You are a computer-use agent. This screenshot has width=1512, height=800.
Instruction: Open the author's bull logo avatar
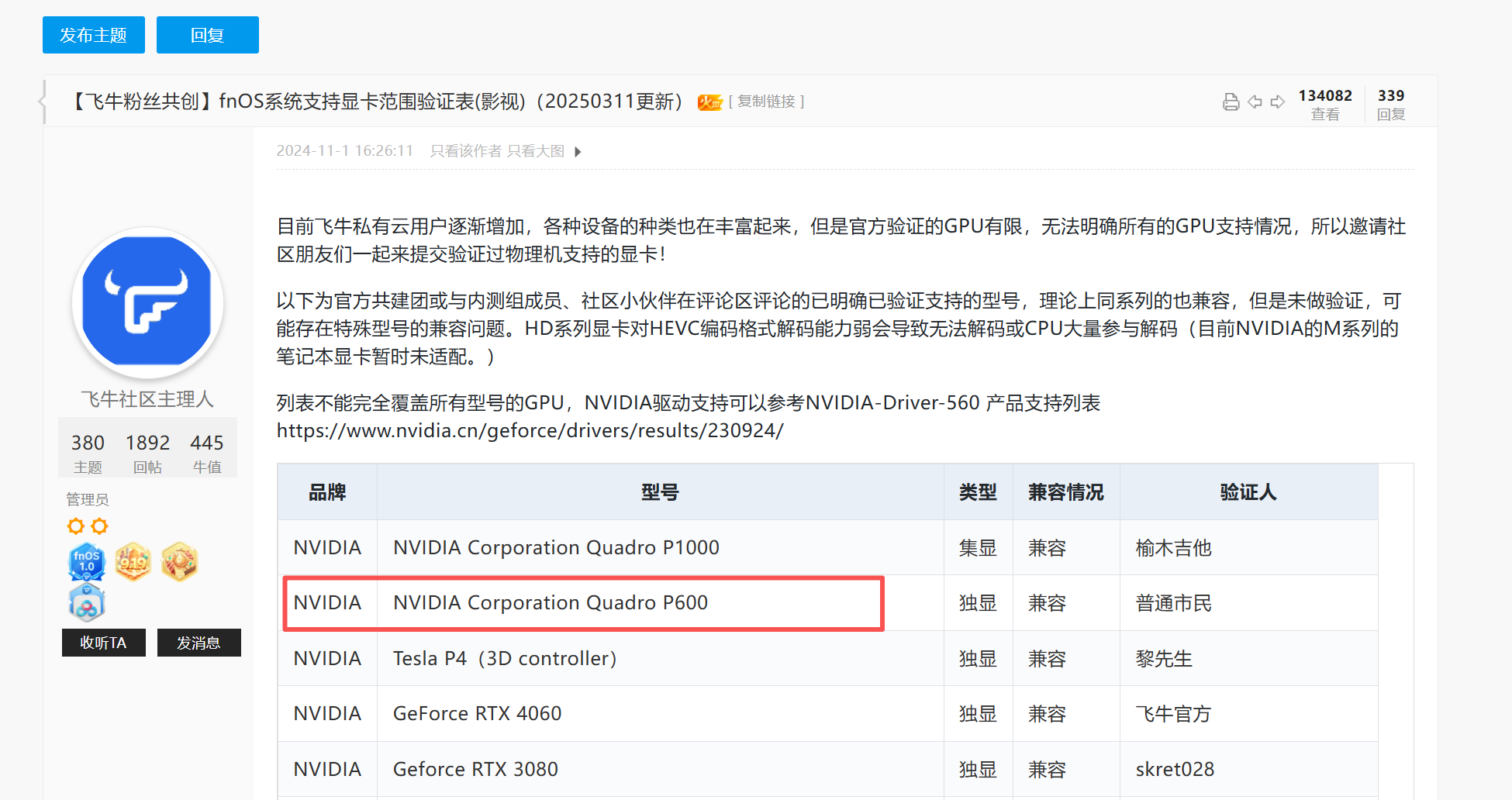[x=147, y=302]
